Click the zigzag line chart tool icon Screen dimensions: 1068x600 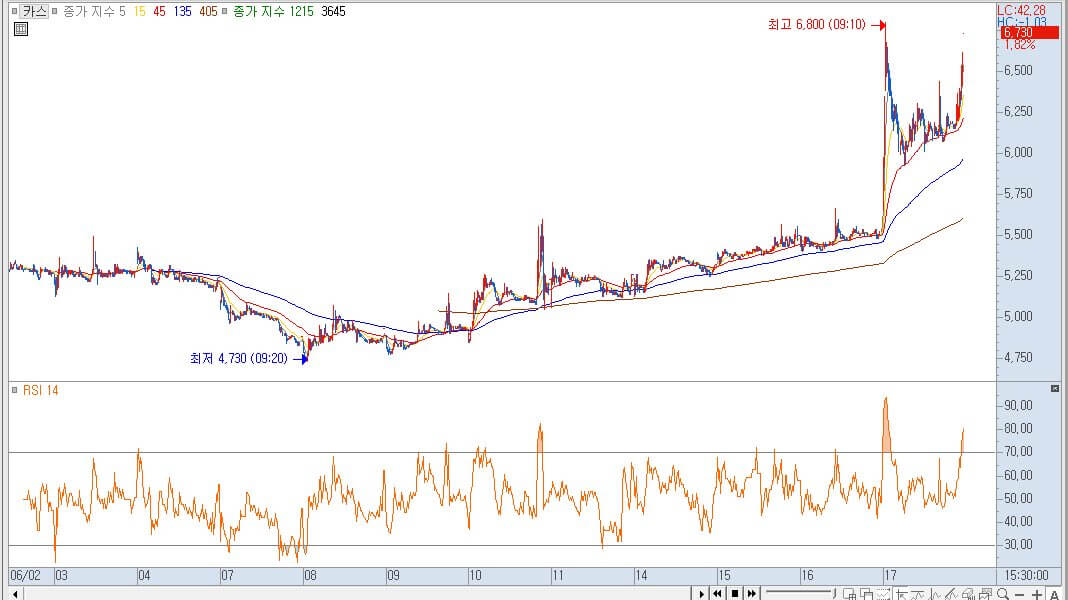click(918, 595)
